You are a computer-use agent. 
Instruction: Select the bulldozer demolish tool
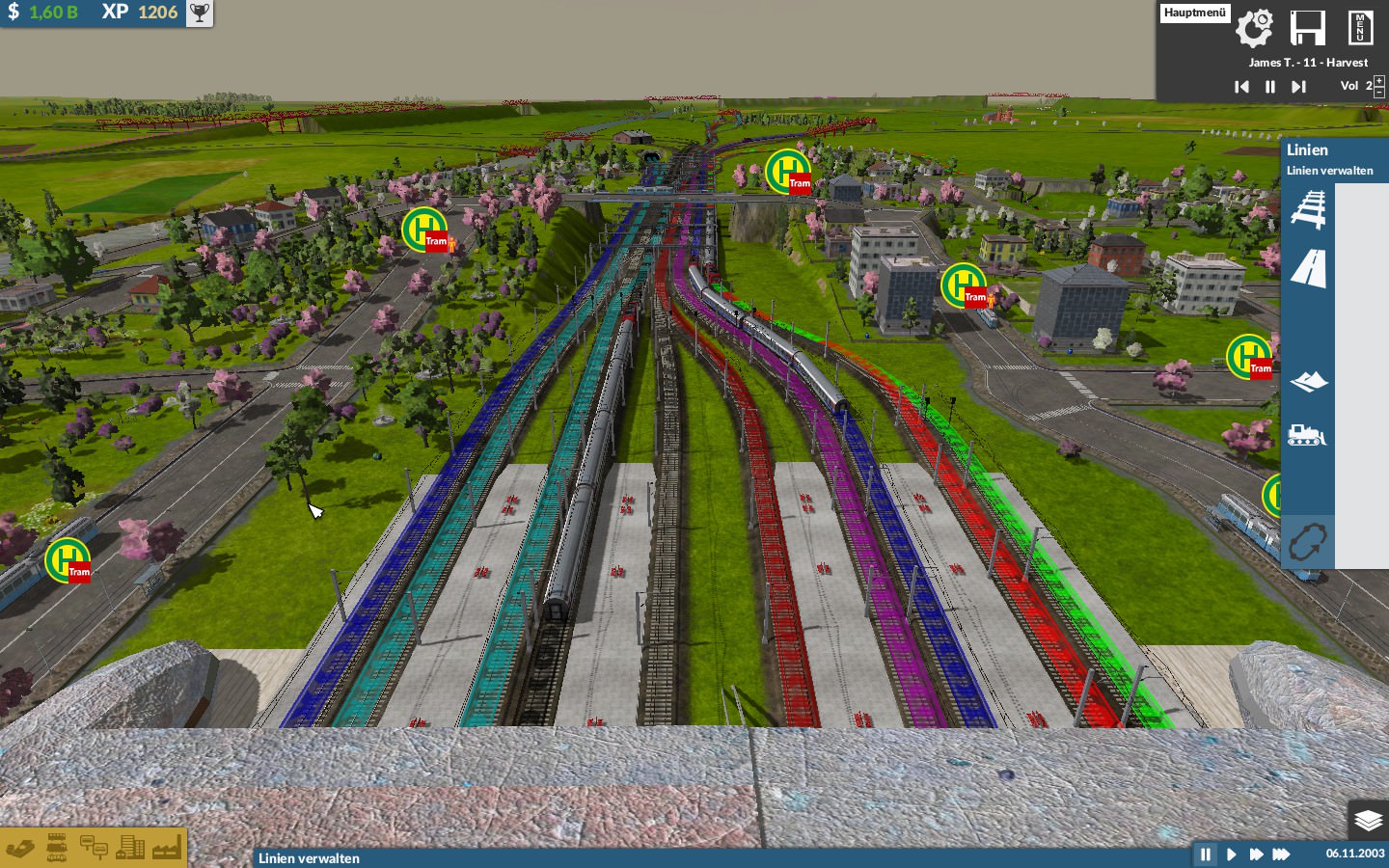(1308, 435)
